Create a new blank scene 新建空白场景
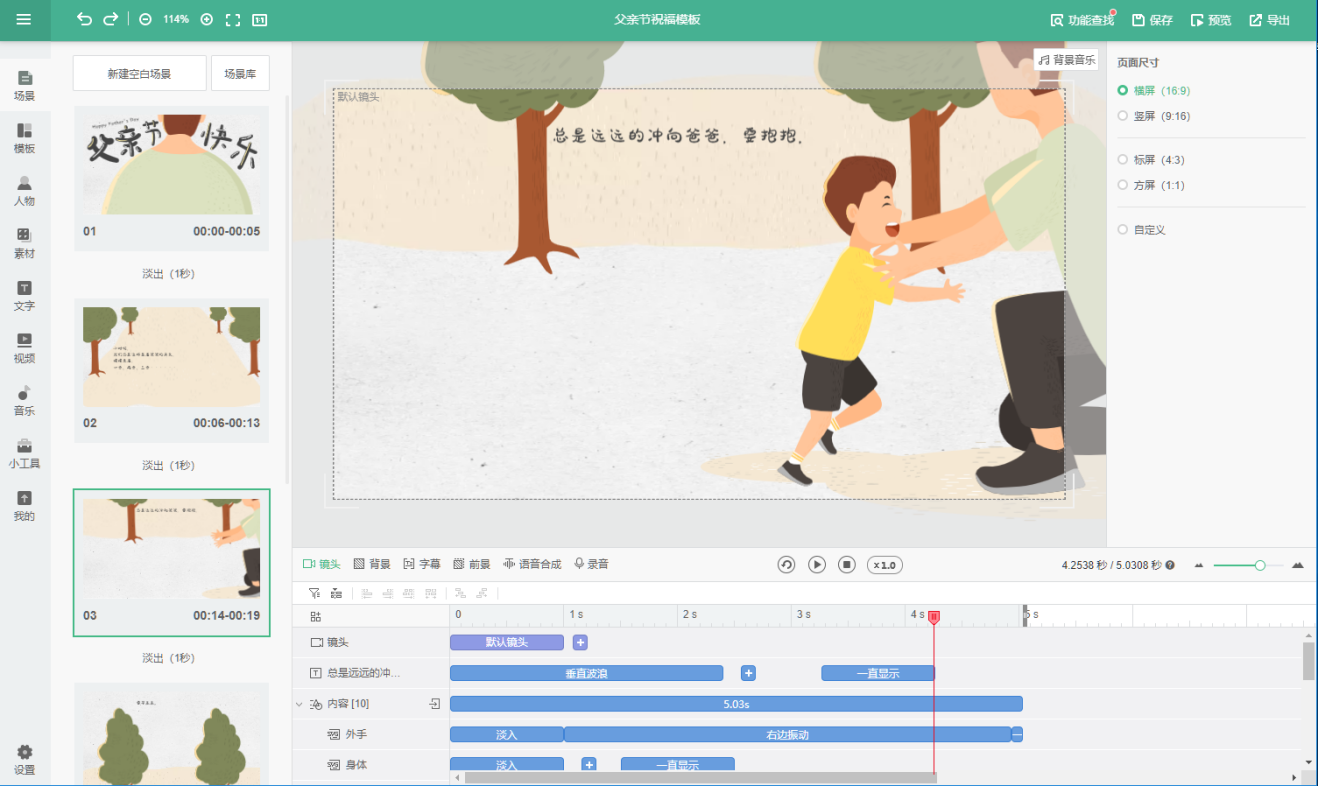The height and width of the screenshot is (786, 1318). tap(139, 73)
